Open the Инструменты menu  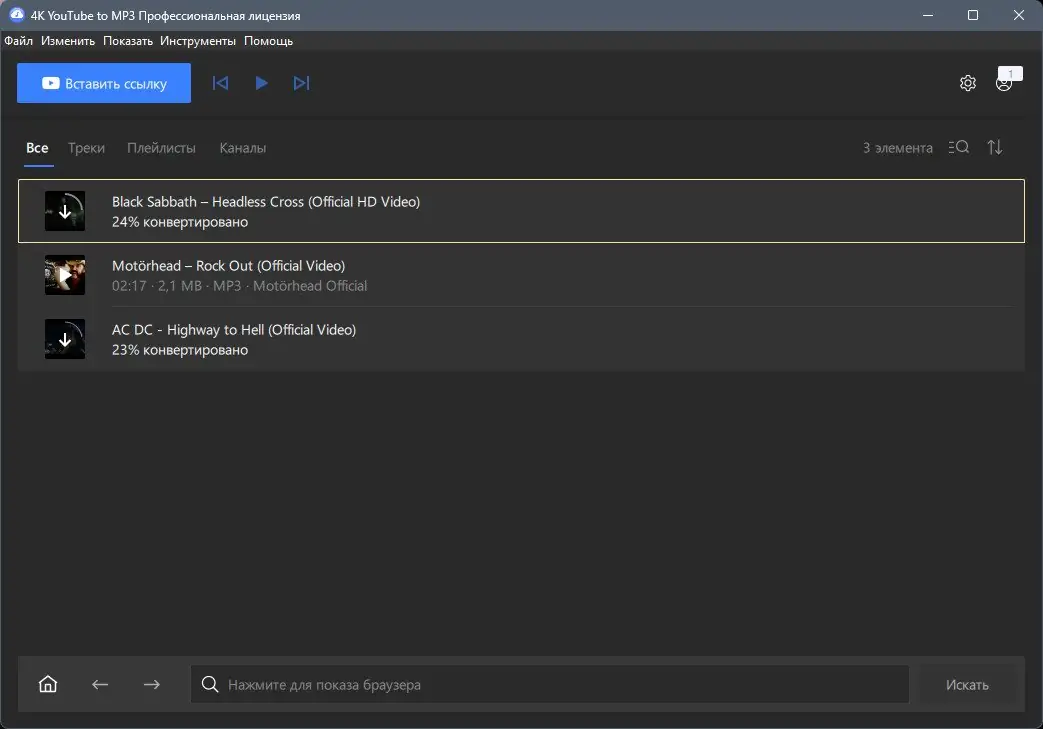[x=198, y=41]
